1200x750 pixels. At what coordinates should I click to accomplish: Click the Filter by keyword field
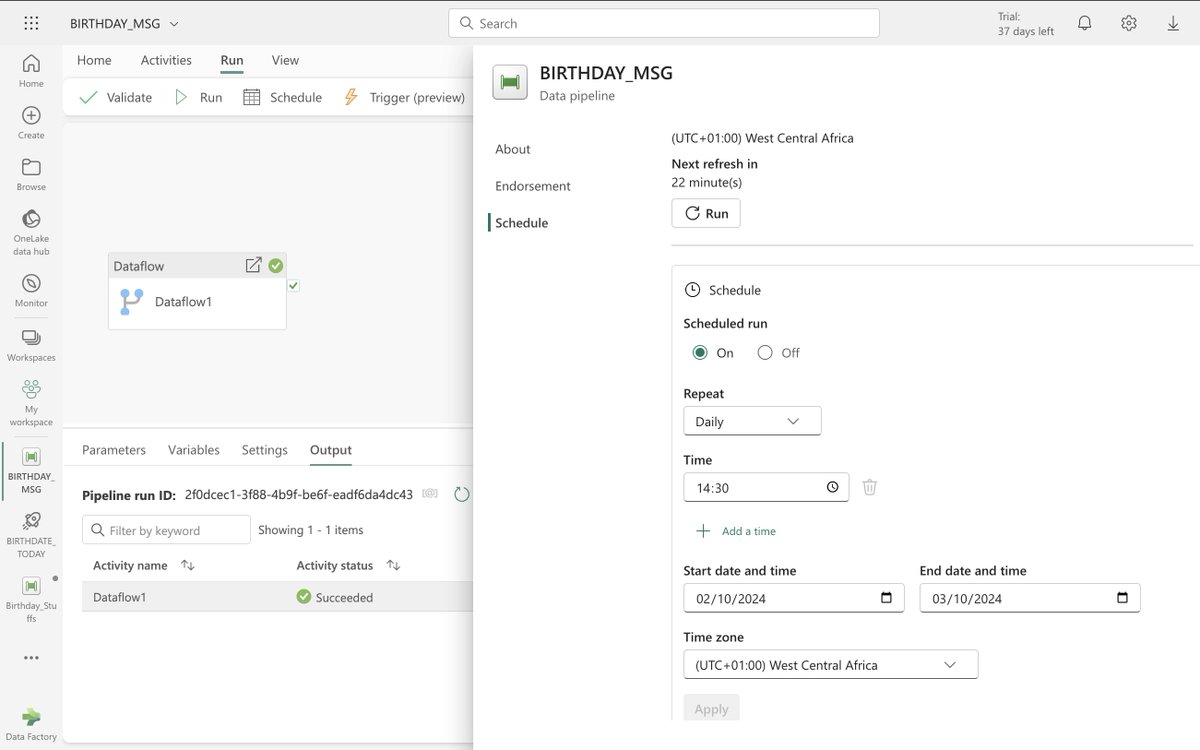click(166, 530)
